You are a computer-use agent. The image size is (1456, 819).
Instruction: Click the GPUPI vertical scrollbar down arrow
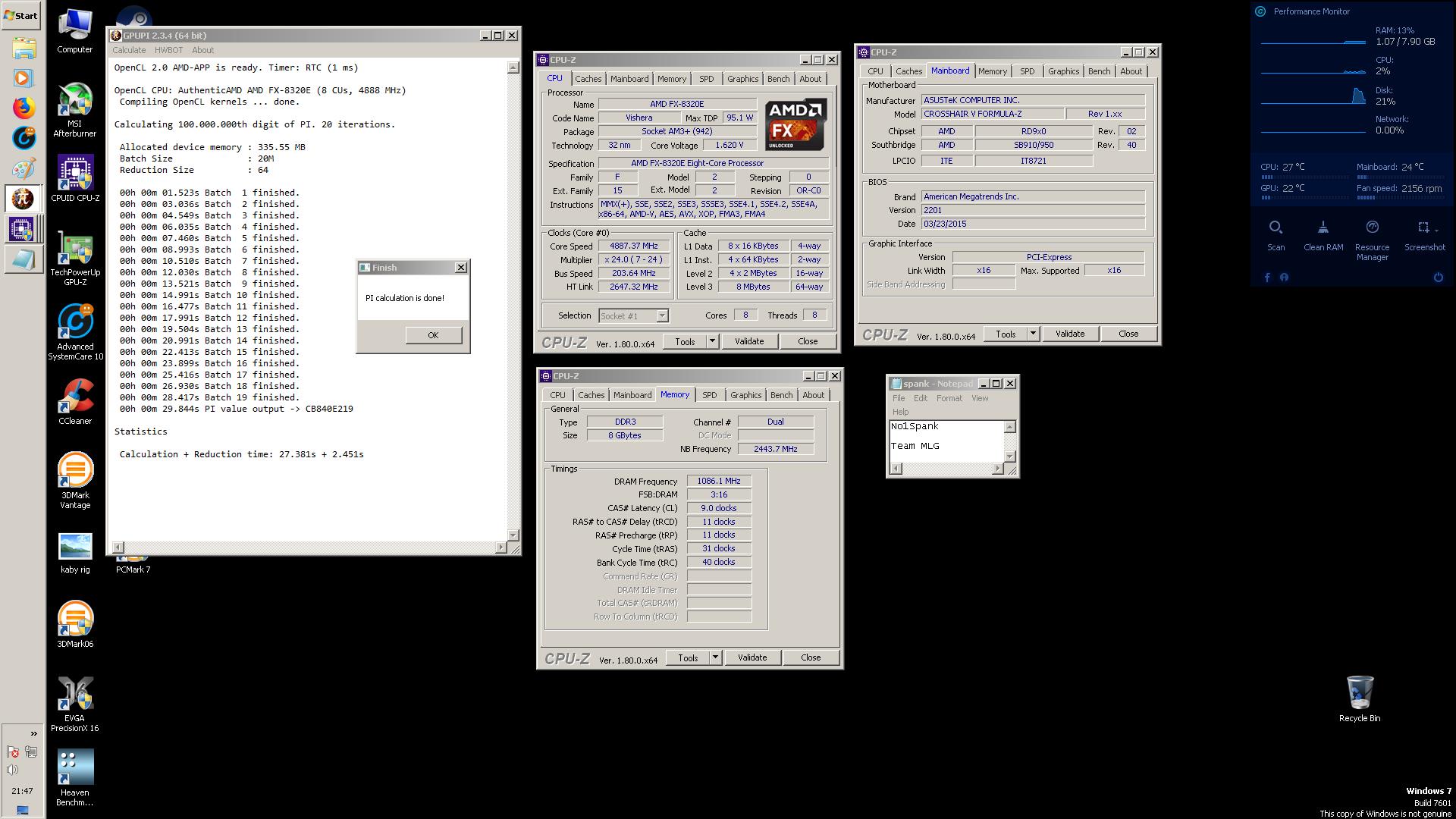coord(513,535)
